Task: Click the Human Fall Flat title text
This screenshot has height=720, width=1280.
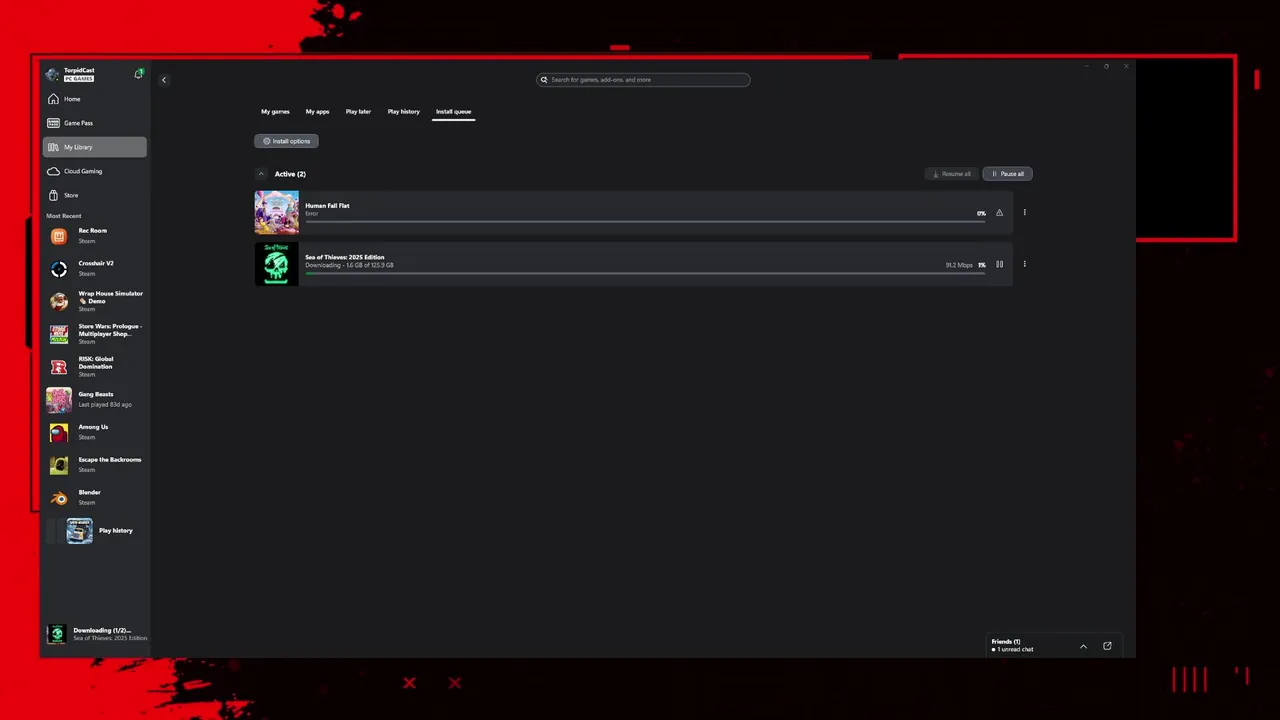Action: pos(327,206)
